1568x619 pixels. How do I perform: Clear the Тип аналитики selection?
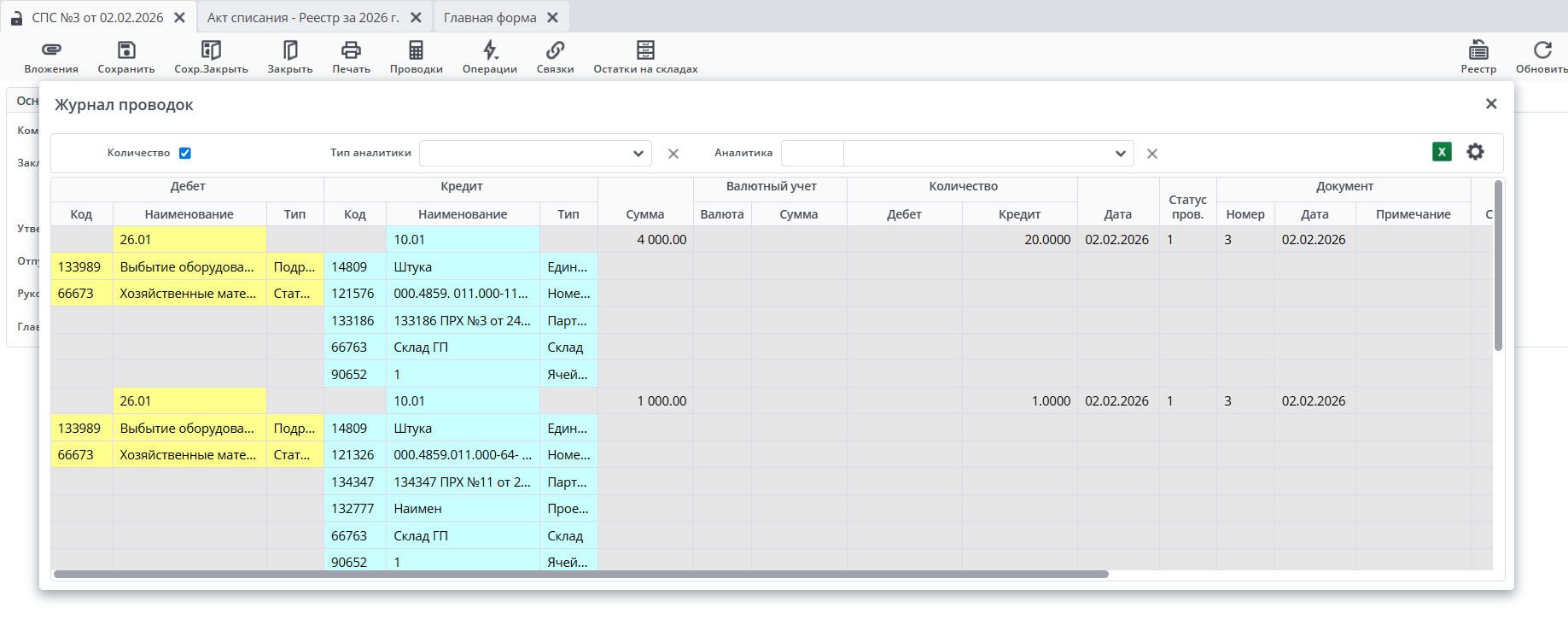pos(673,154)
